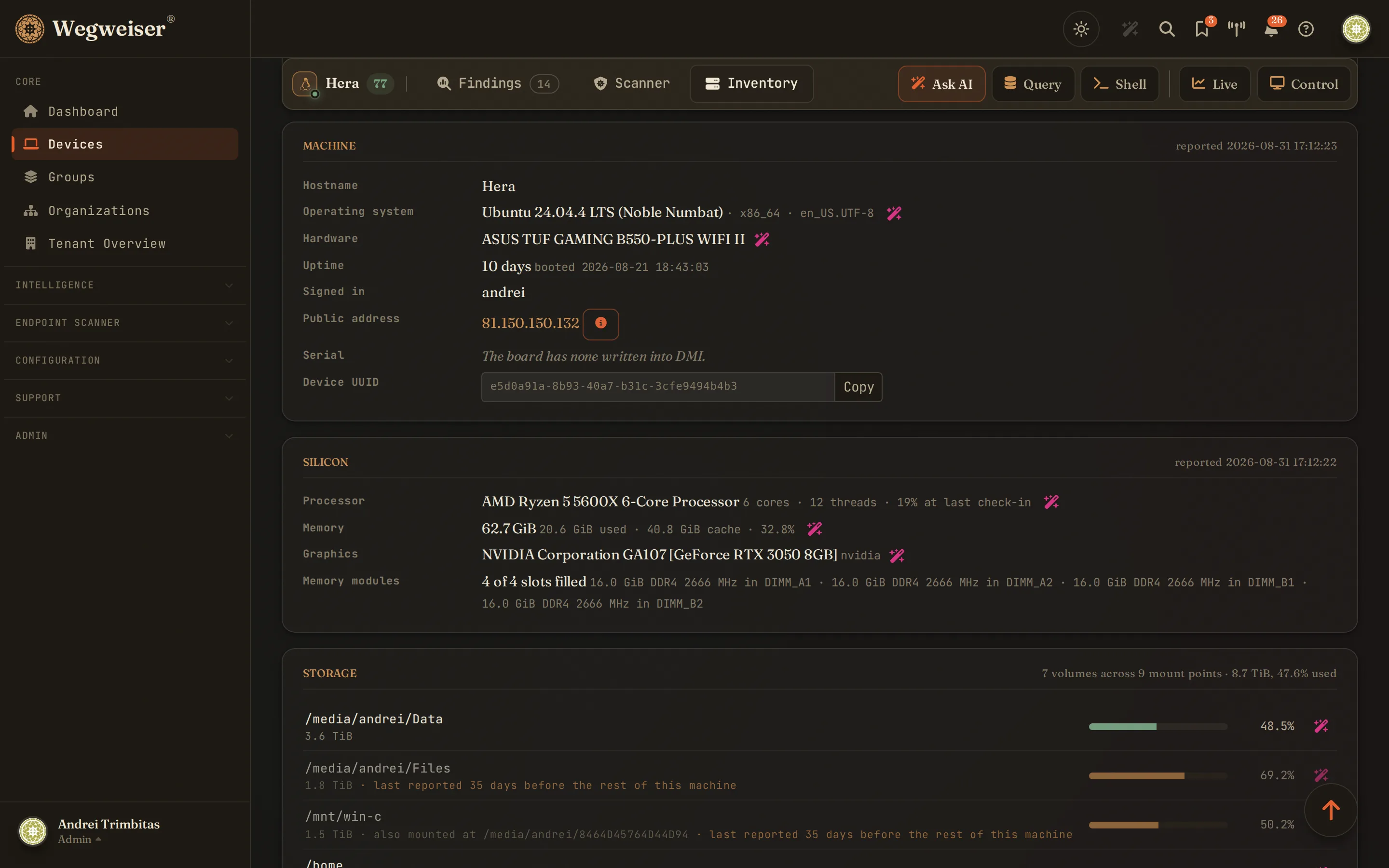The width and height of the screenshot is (1389, 868).
Task: Click the AI wand beside Graphics row
Action: pyautogui.click(x=897, y=556)
